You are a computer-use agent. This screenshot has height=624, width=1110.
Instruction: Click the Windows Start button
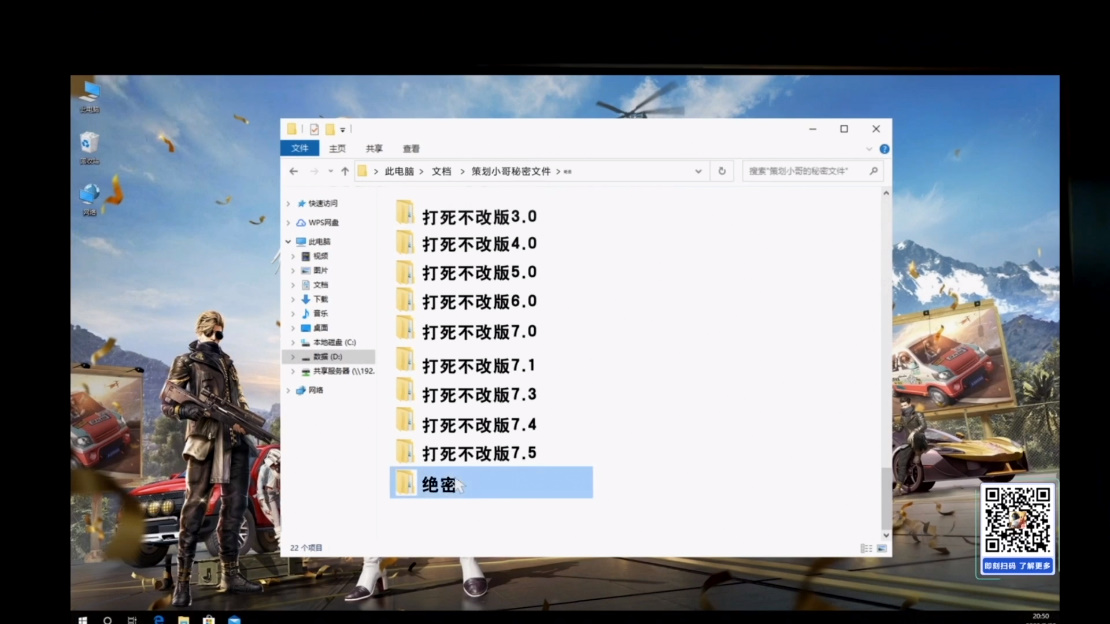[82, 620]
